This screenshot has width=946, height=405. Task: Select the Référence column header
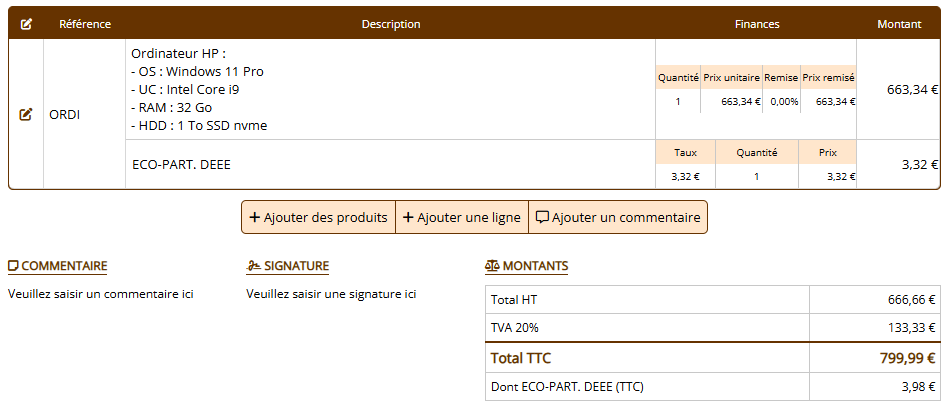(85, 24)
